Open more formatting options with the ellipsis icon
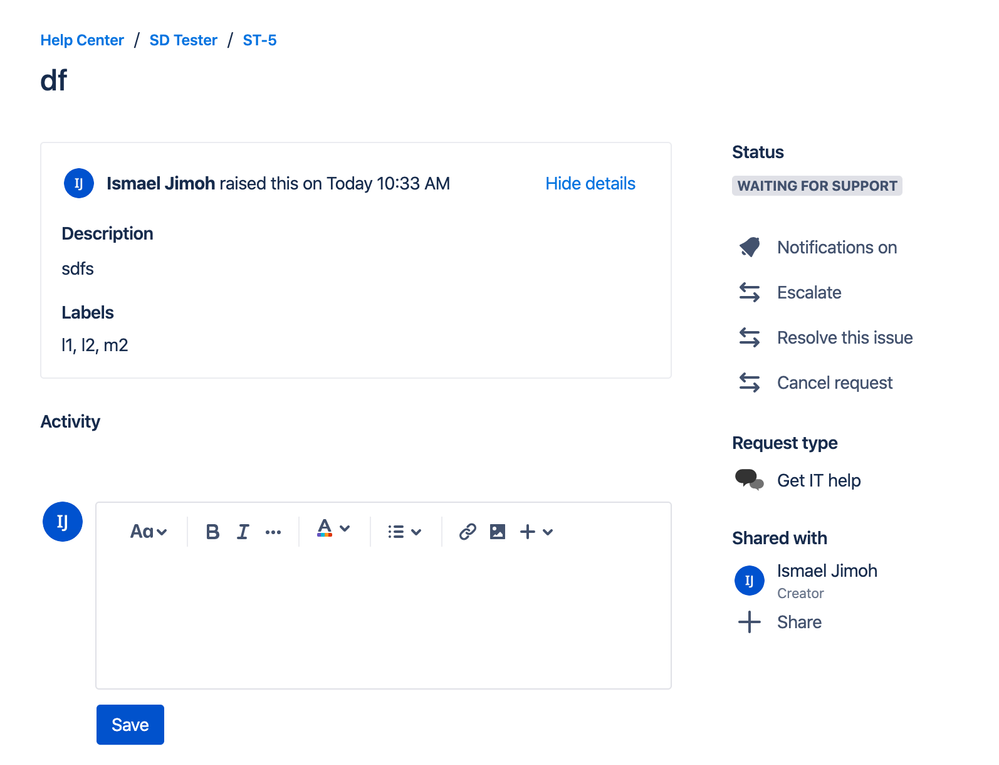The height and width of the screenshot is (765, 999). tap(273, 531)
